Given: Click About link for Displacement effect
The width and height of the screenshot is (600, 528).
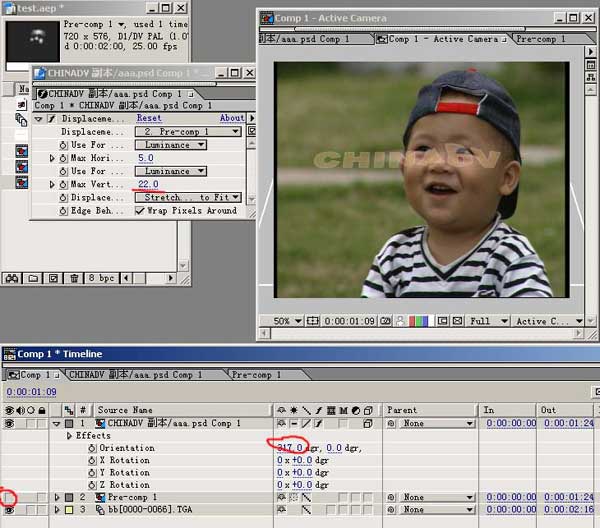Looking at the screenshot, I should [232, 118].
